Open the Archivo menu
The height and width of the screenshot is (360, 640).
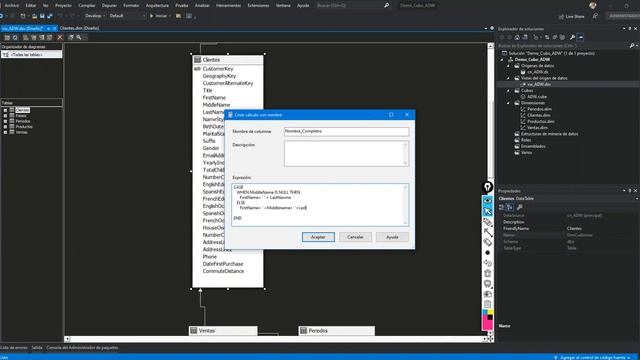click(x=11, y=5)
